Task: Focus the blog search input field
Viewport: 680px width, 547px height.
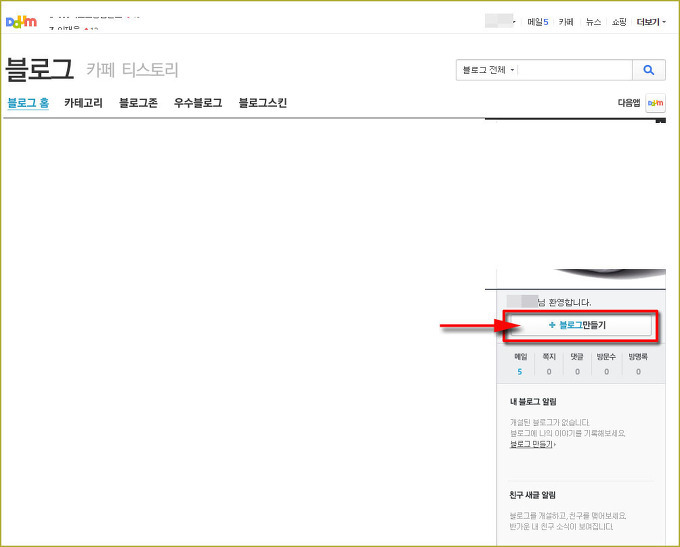Action: click(x=575, y=70)
